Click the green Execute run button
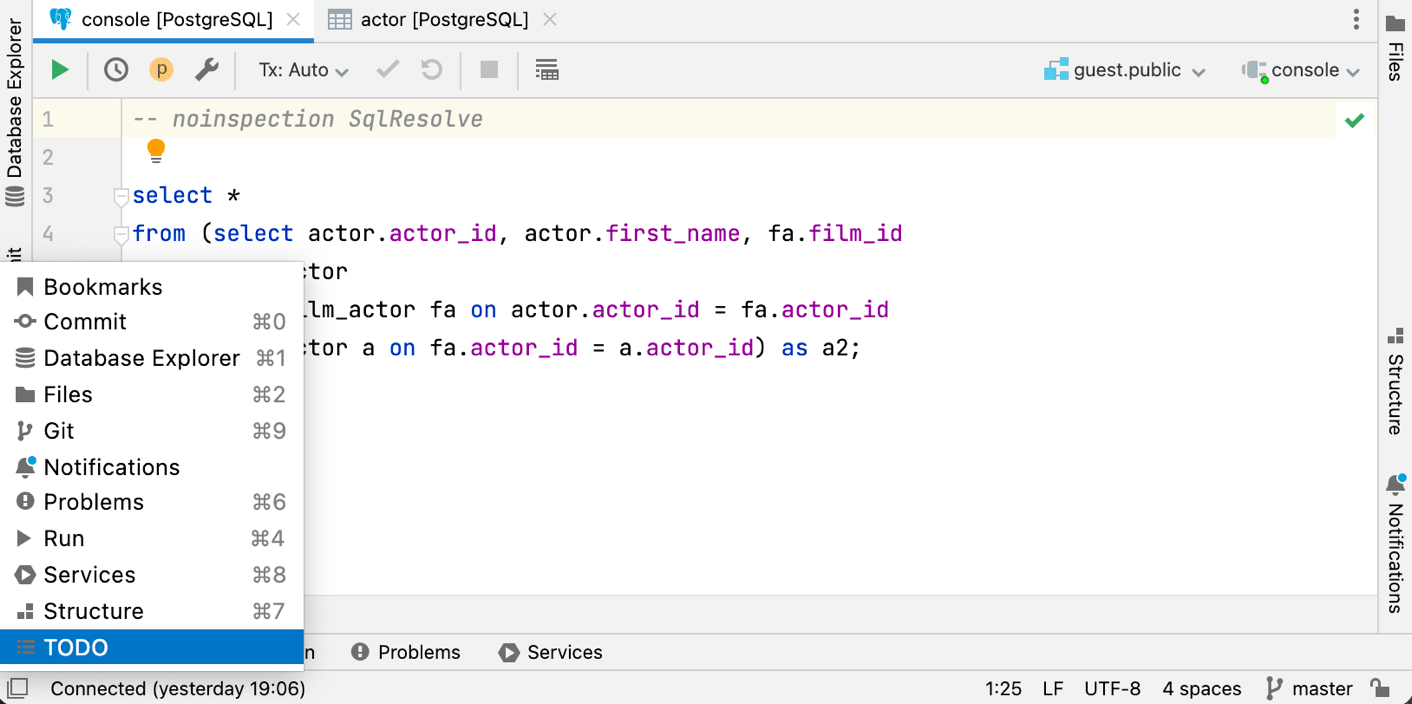 tap(60, 70)
